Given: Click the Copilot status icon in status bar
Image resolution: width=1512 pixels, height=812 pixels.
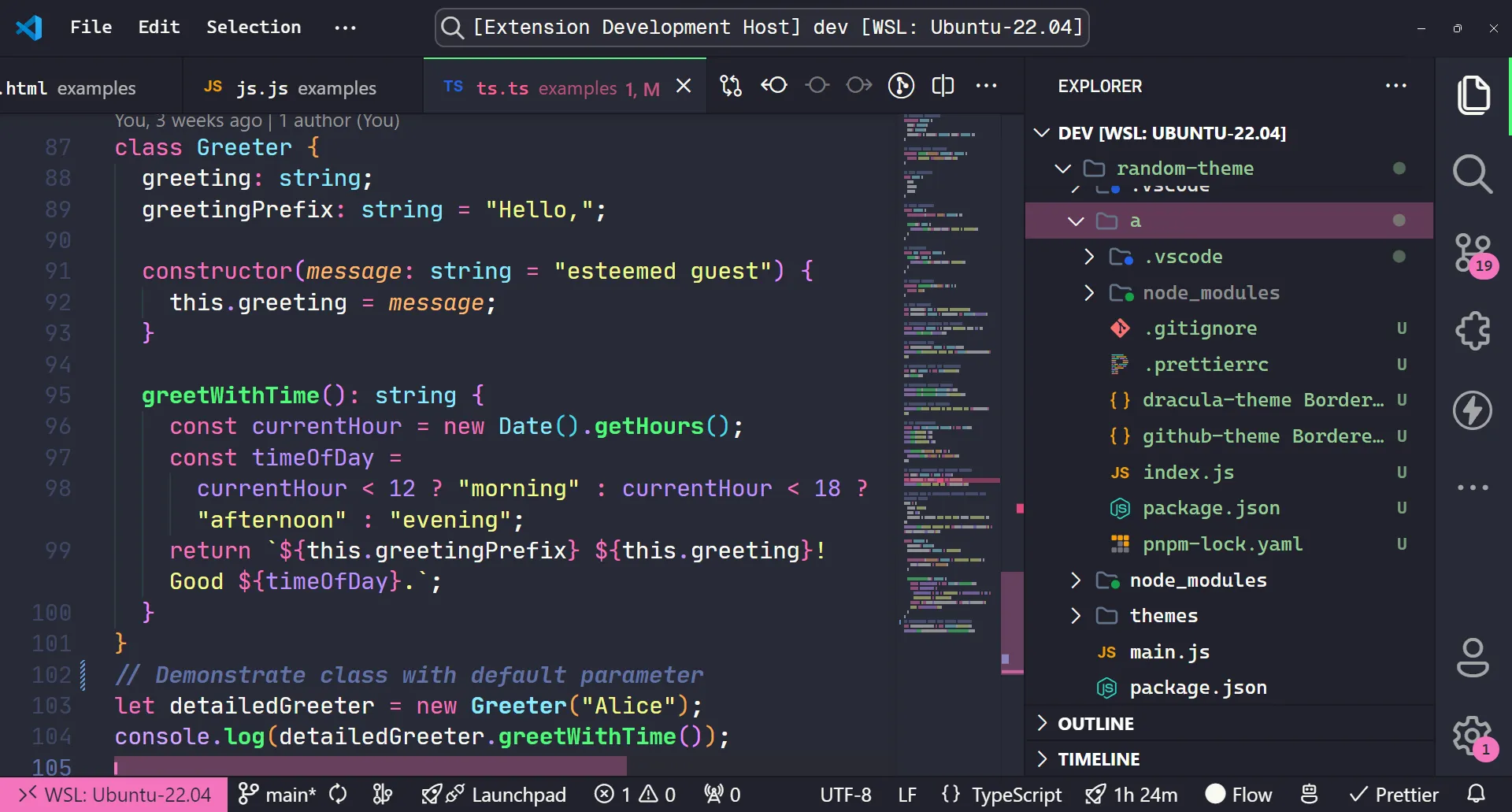Looking at the screenshot, I should click(1309, 795).
